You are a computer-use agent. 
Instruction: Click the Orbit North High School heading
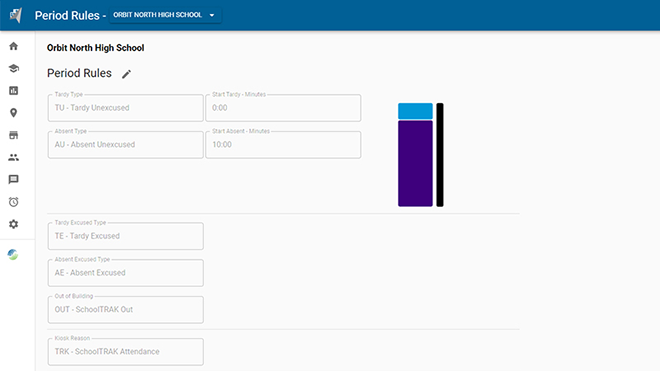coord(96,48)
